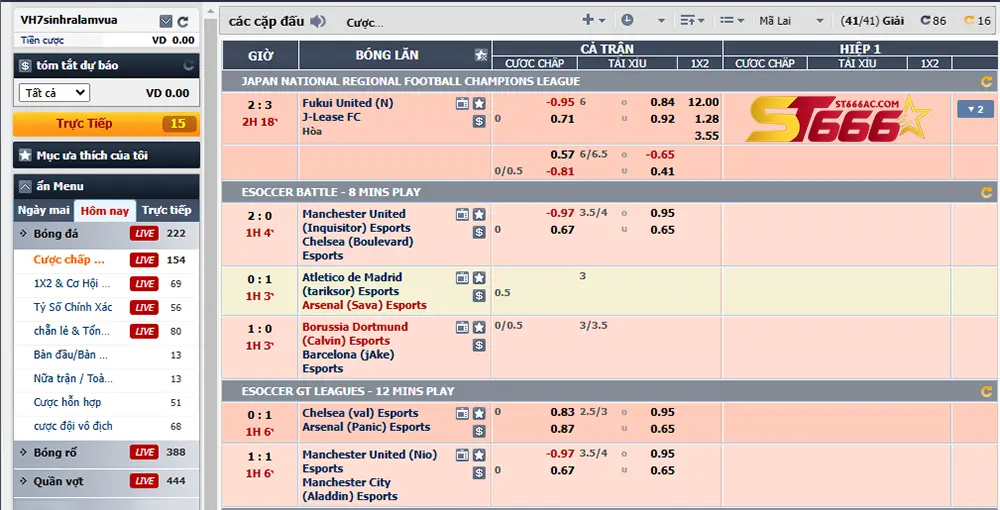Viewport: 1000px width, 510px height.
Task: Click the ST666 banner logo
Action: click(837, 119)
